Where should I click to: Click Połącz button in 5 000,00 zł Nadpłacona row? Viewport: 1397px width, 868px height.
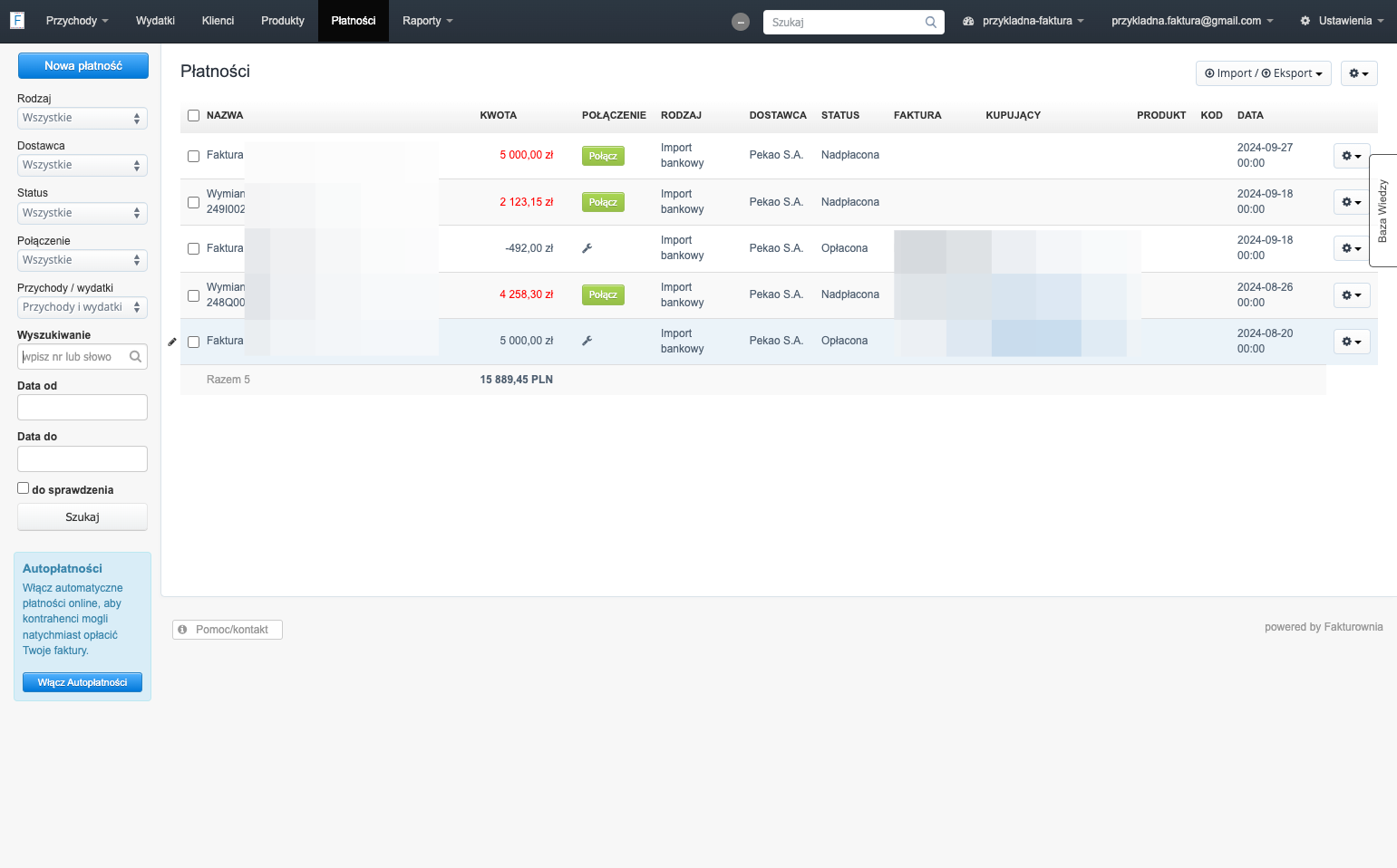(603, 156)
